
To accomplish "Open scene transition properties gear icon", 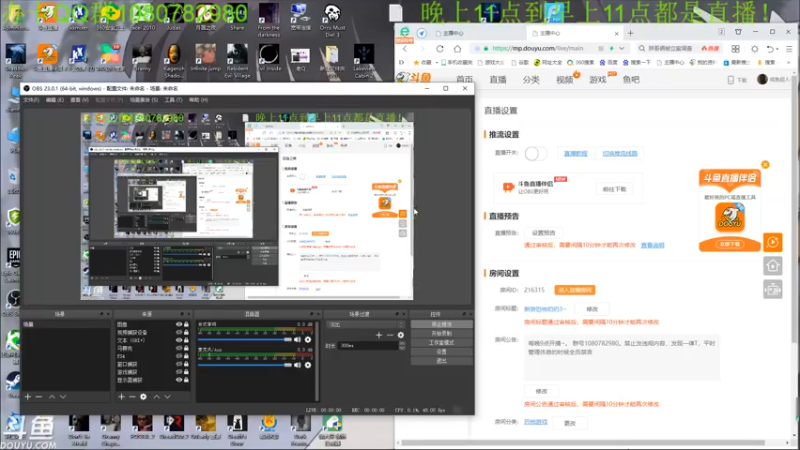I will [x=401, y=335].
